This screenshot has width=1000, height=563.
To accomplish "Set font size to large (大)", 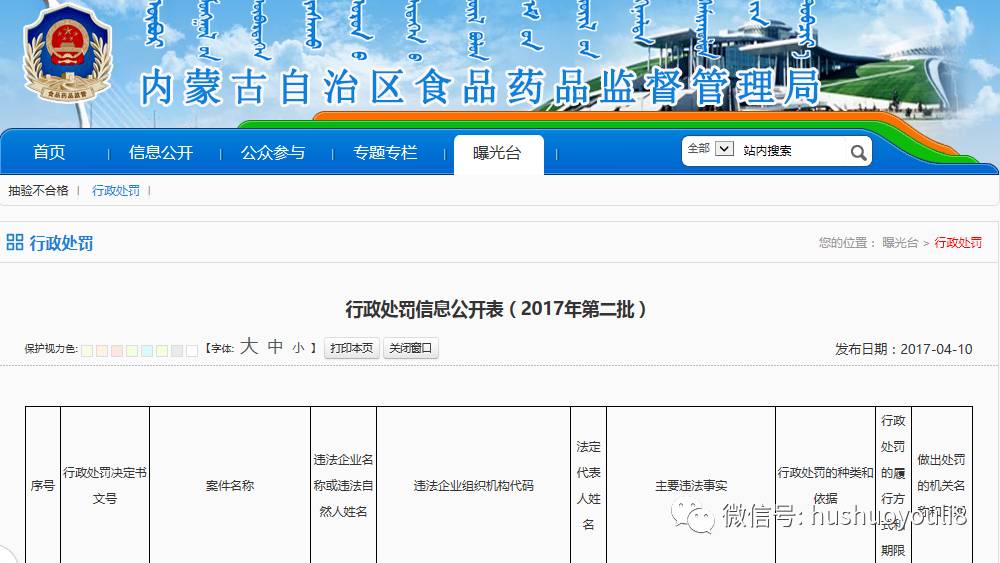I will click(249, 347).
